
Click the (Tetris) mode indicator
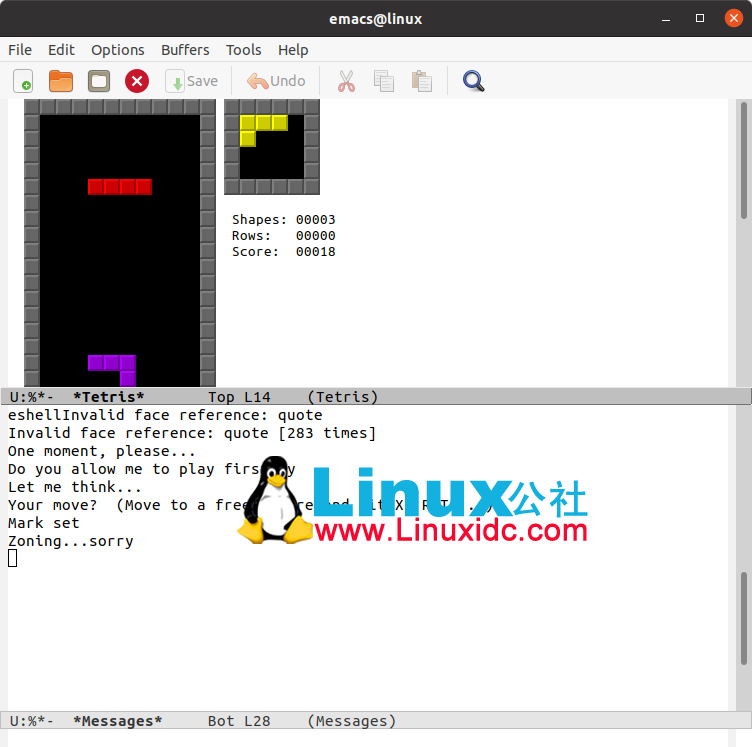(342, 397)
